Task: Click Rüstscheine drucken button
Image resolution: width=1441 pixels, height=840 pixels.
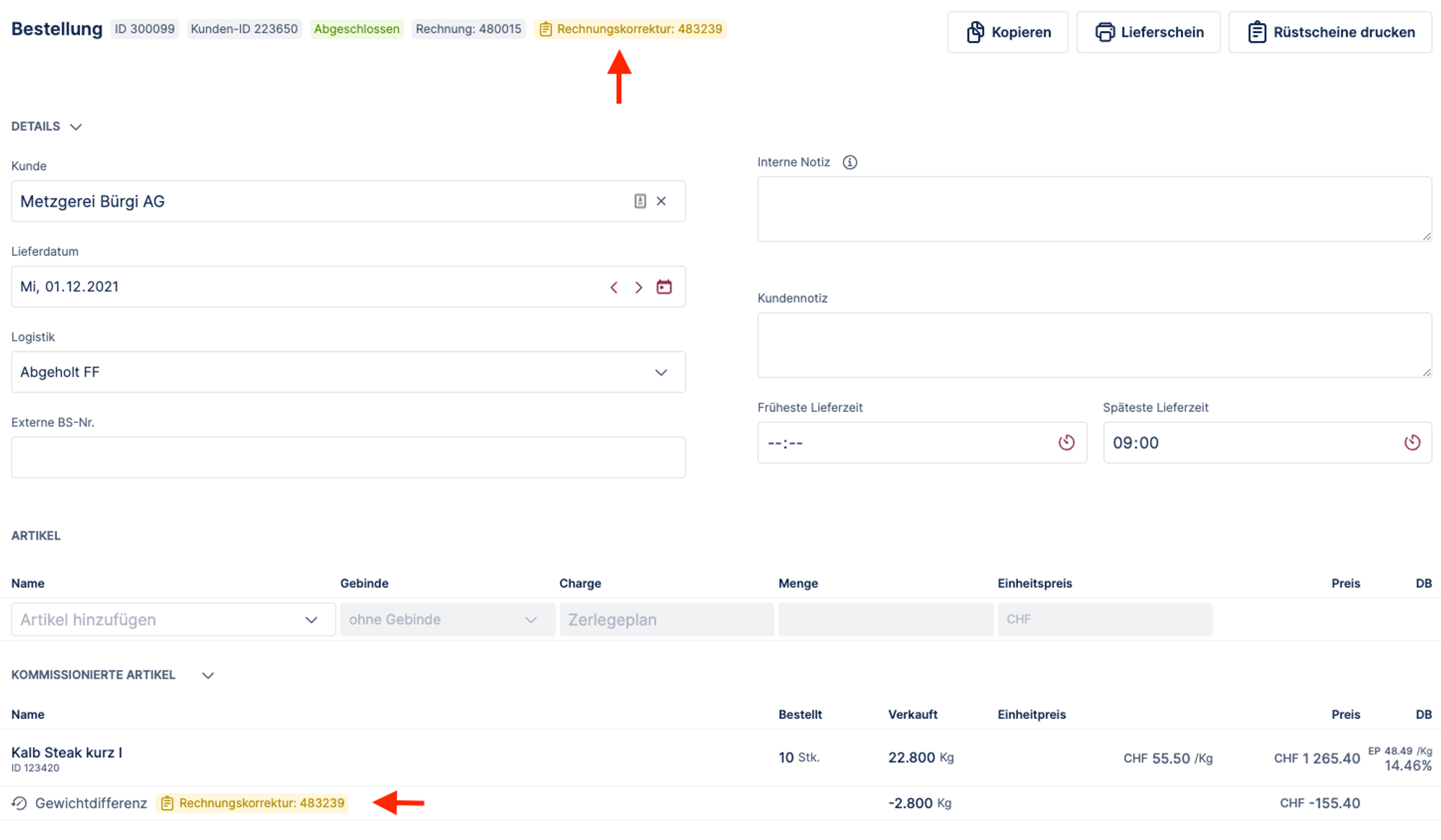Action: tap(1330, 32)
